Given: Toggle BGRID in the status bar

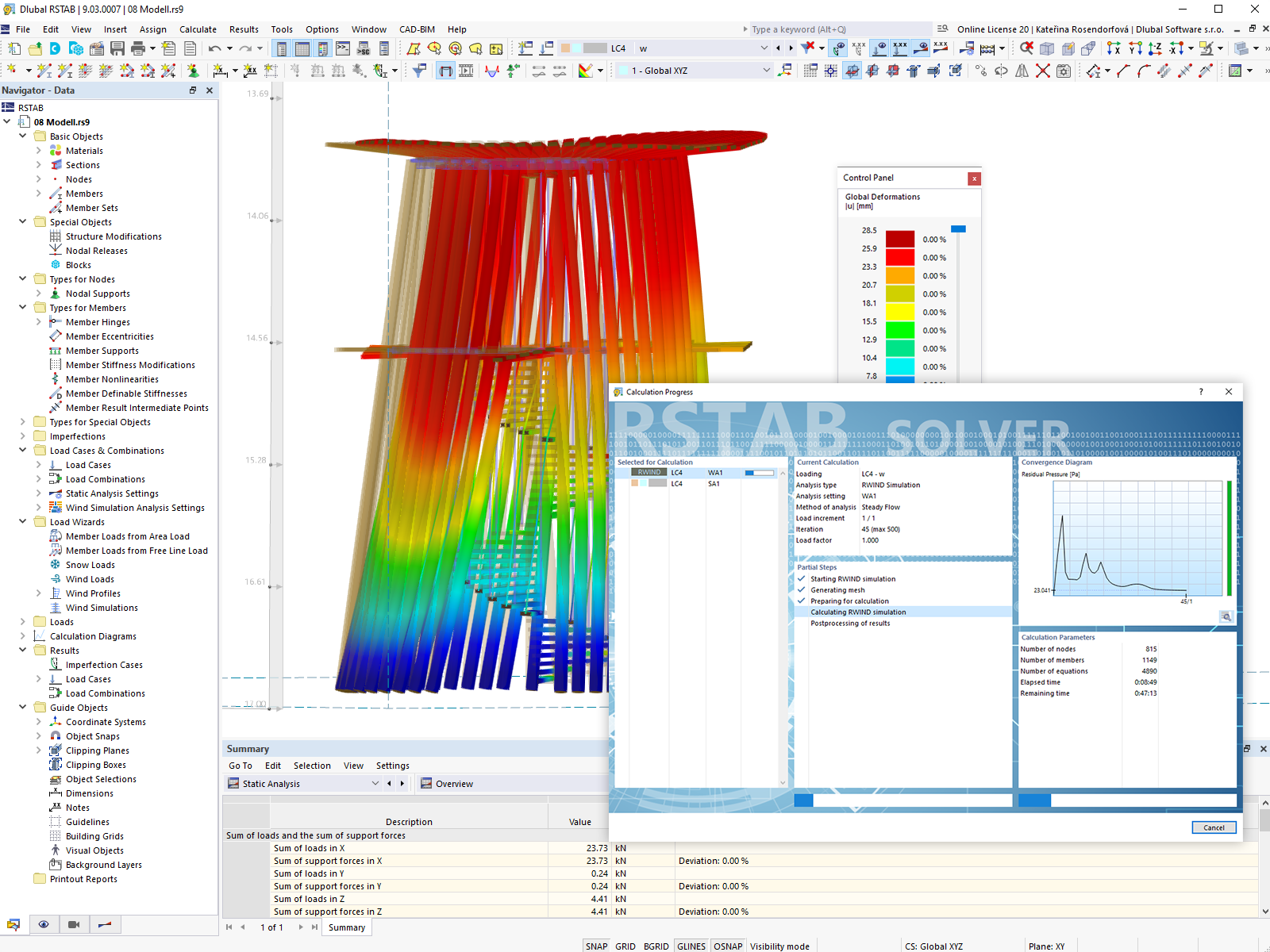Looking at the screenshot, I should click(x=656, y=946).
